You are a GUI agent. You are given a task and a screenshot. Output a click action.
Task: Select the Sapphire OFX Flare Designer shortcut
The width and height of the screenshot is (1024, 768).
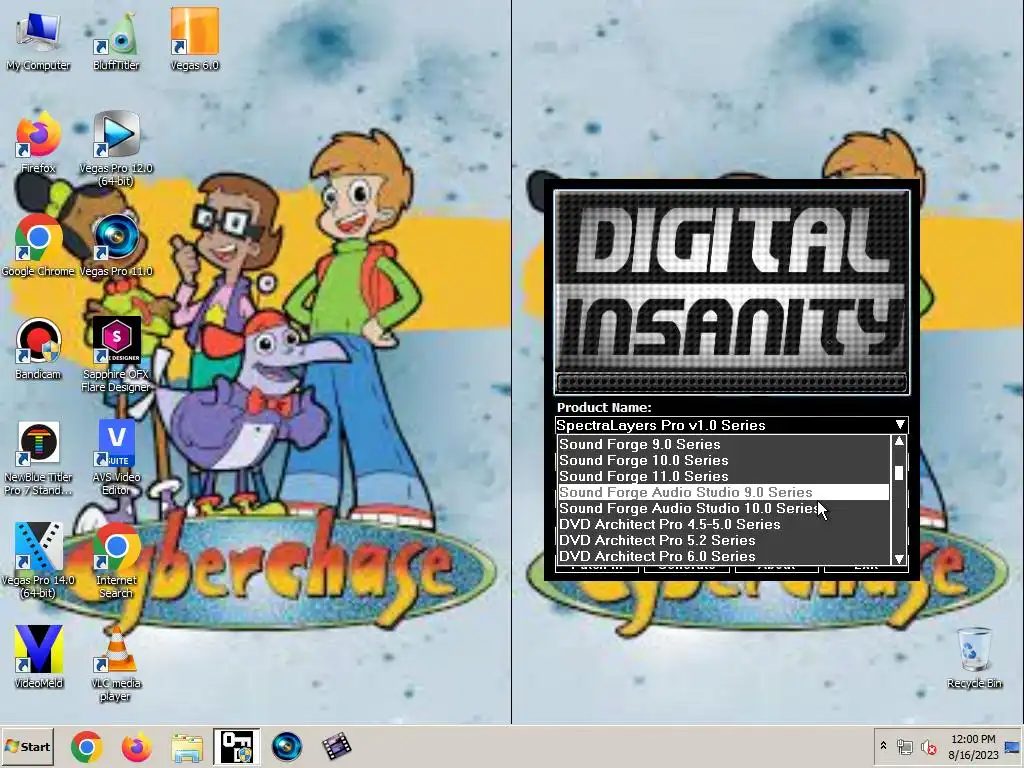click(116, 355)
